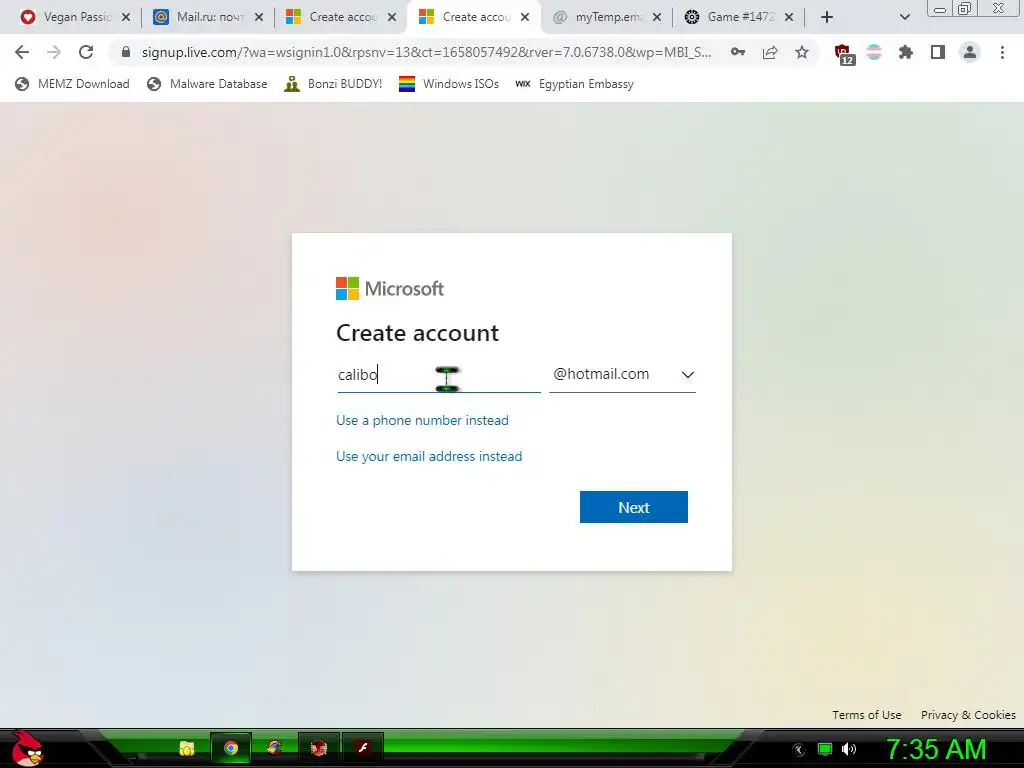1024x768 pixels.
Task: Click the Microsoft logo
Action: pos(390,289)
